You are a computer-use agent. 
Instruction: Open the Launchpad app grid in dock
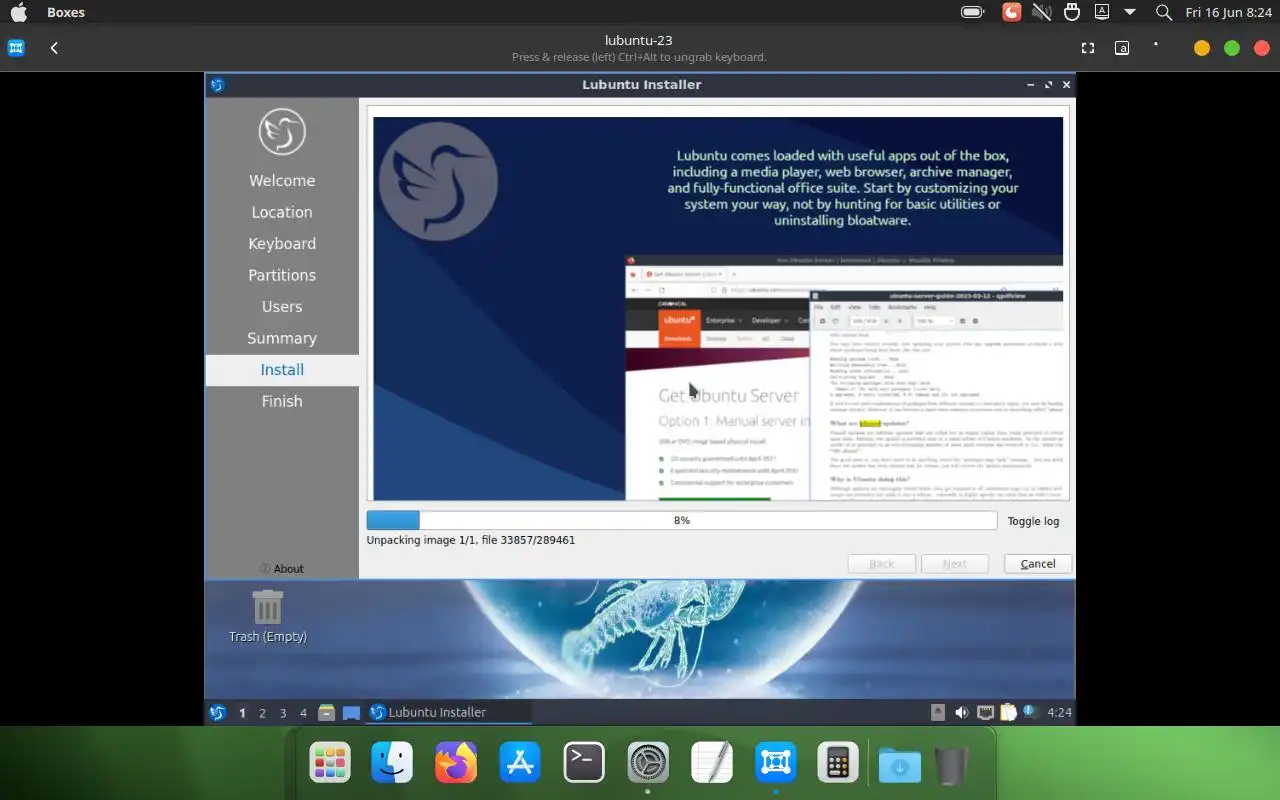[330, 763]
